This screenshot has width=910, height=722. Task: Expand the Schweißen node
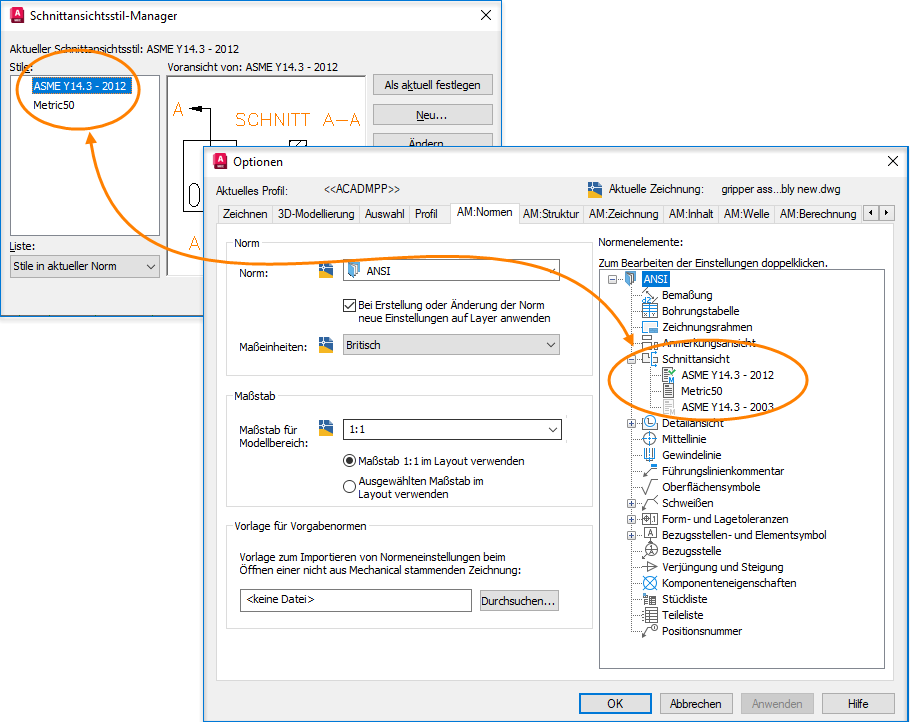[x=631, y=503]
